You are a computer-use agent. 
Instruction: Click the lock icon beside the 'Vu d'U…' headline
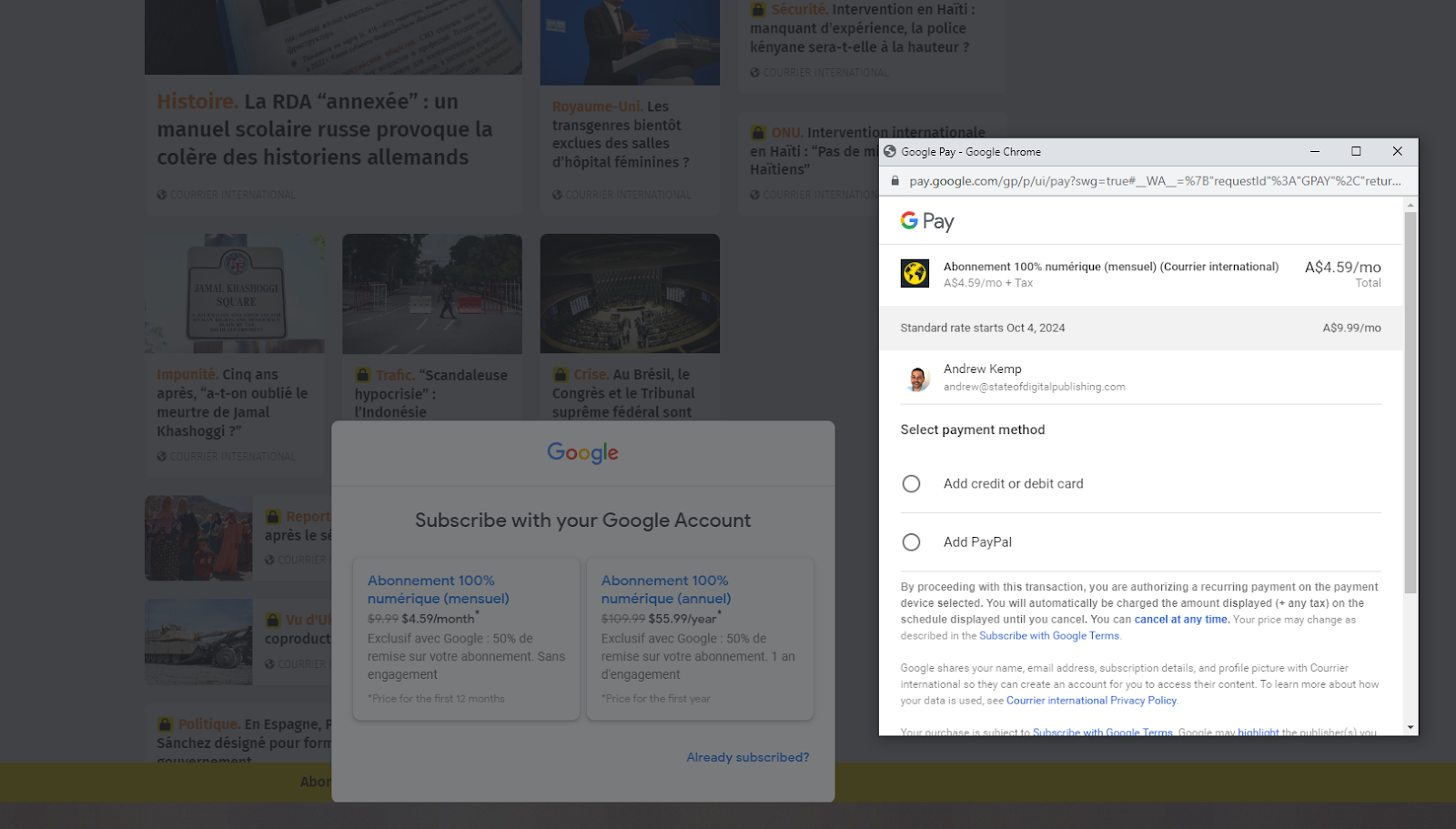(273, 620)
